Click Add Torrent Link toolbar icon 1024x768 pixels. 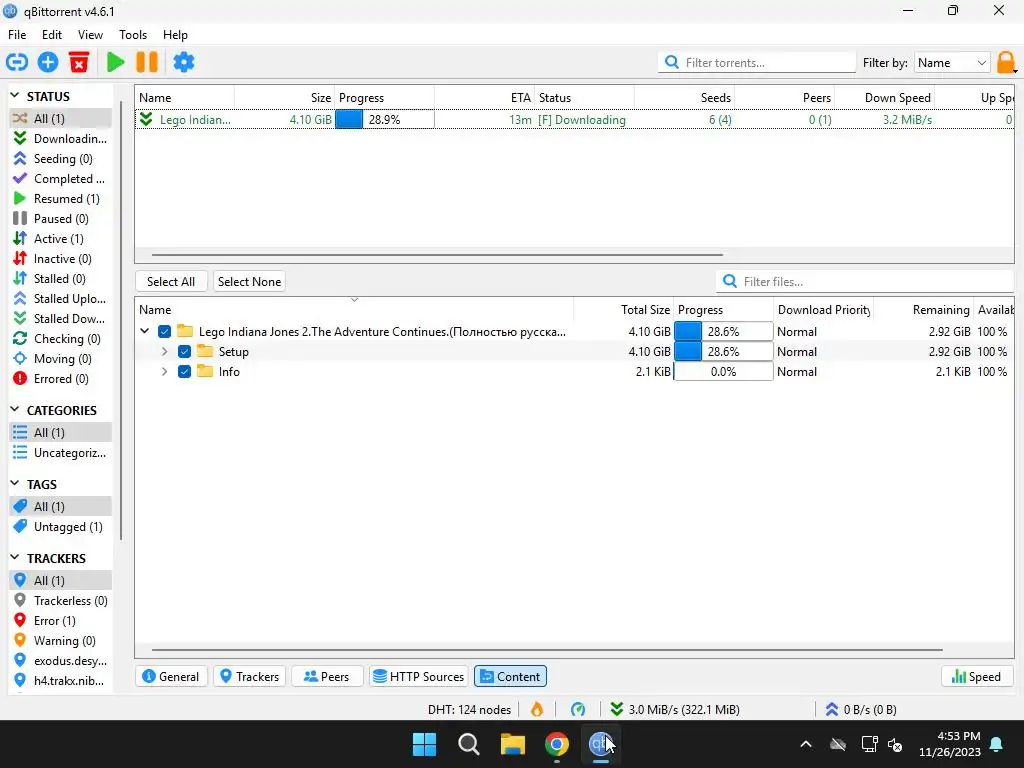17,63
